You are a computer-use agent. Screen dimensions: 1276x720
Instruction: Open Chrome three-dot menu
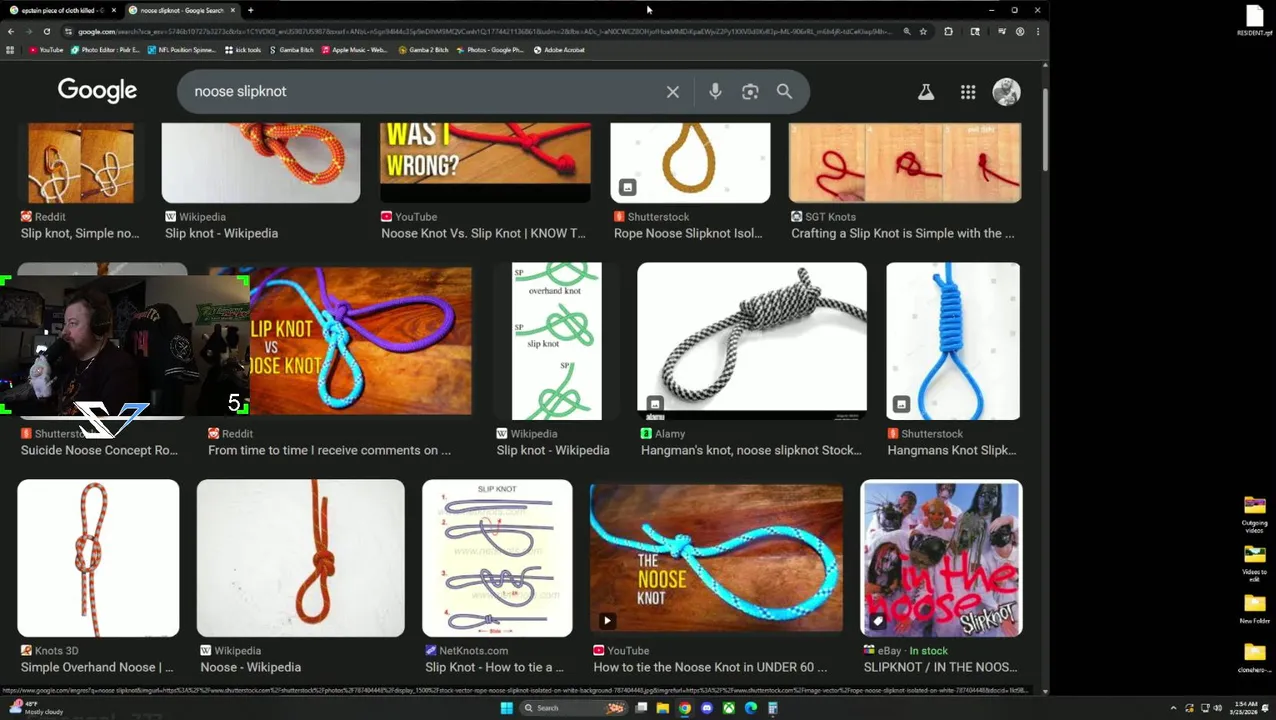pos(1038,32)
